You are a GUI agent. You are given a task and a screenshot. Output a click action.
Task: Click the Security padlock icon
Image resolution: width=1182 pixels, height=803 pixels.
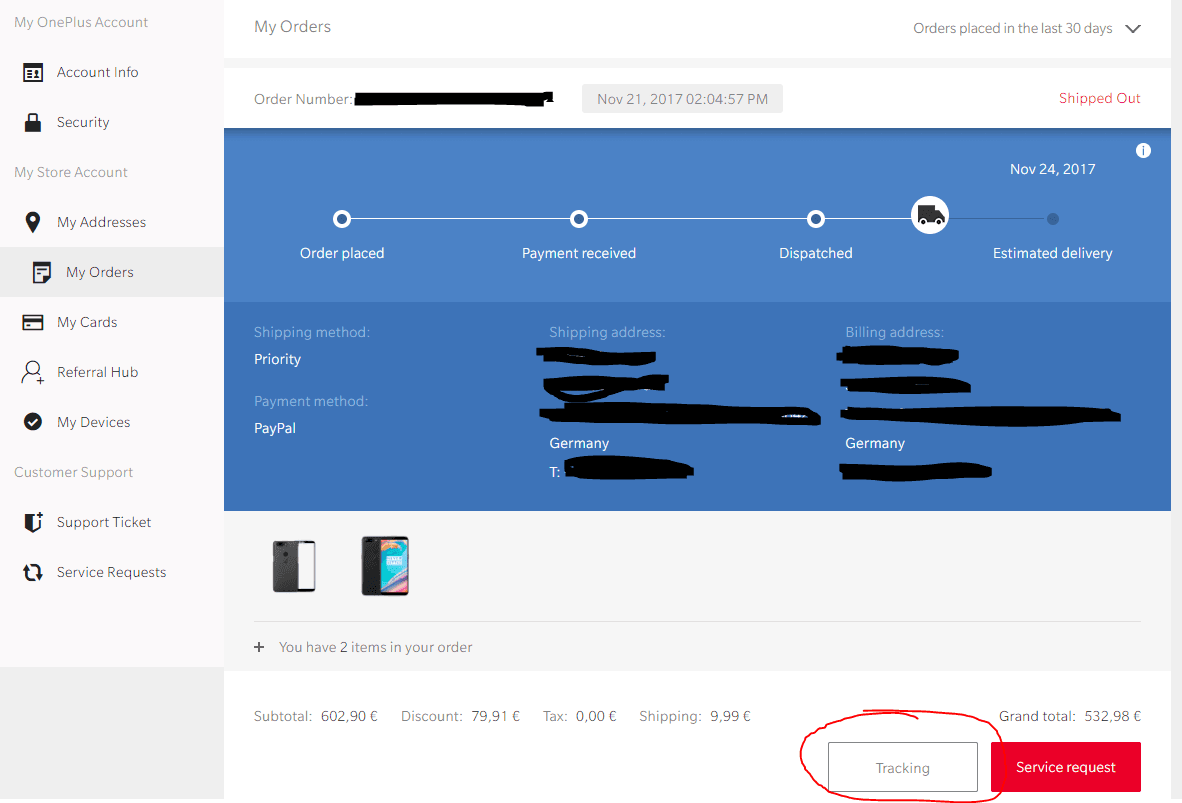point(32,122)
